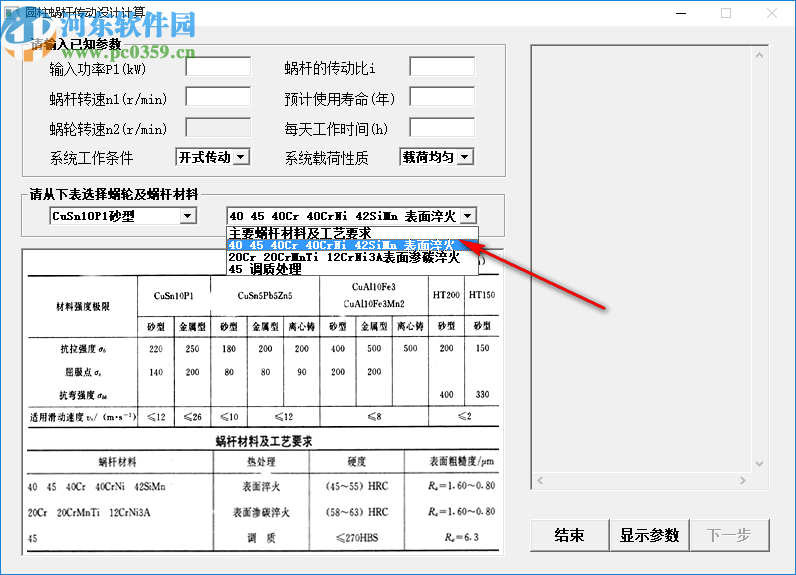Minimize the 圆柱蜗杆传动设计计算 window
This screenshot has width=796, height=575.
[681, 13]
